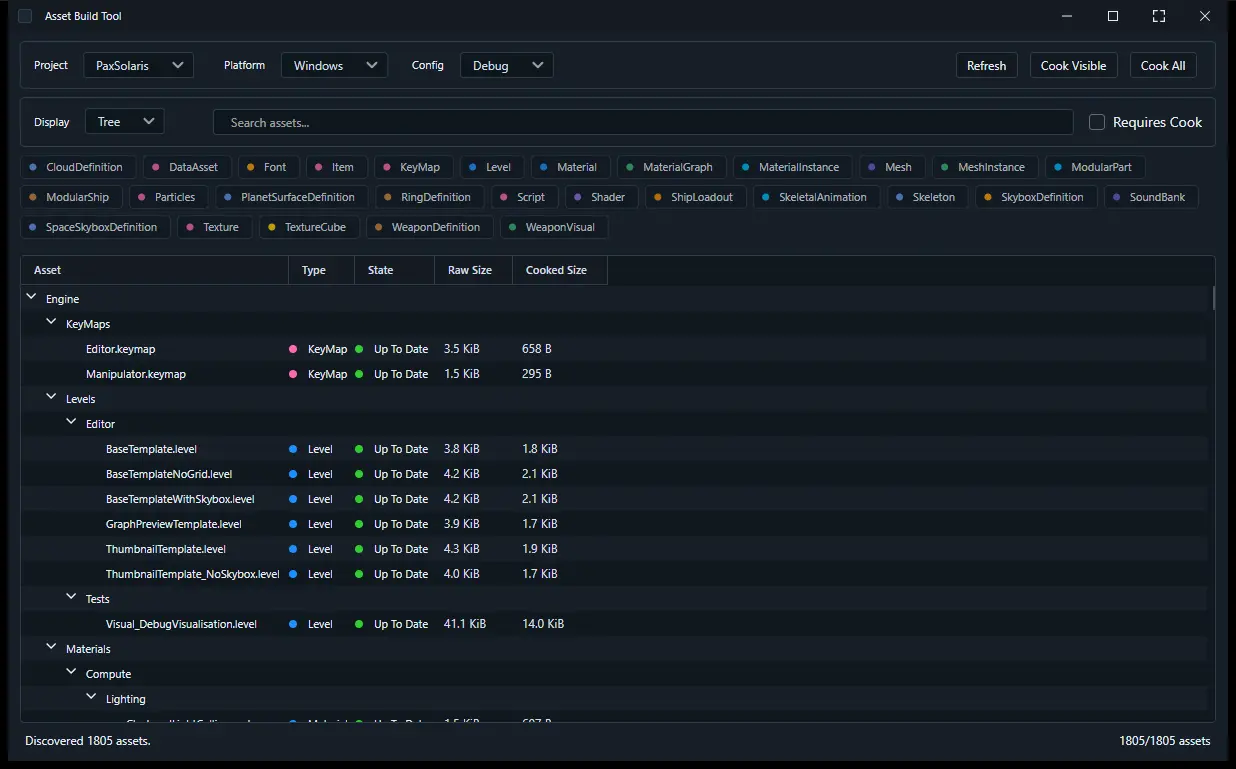Image resolution: width=1236 pixels, height=769 pixels.
Task: Open the Platform dropdown showing Windows
Action: [334, 65]
